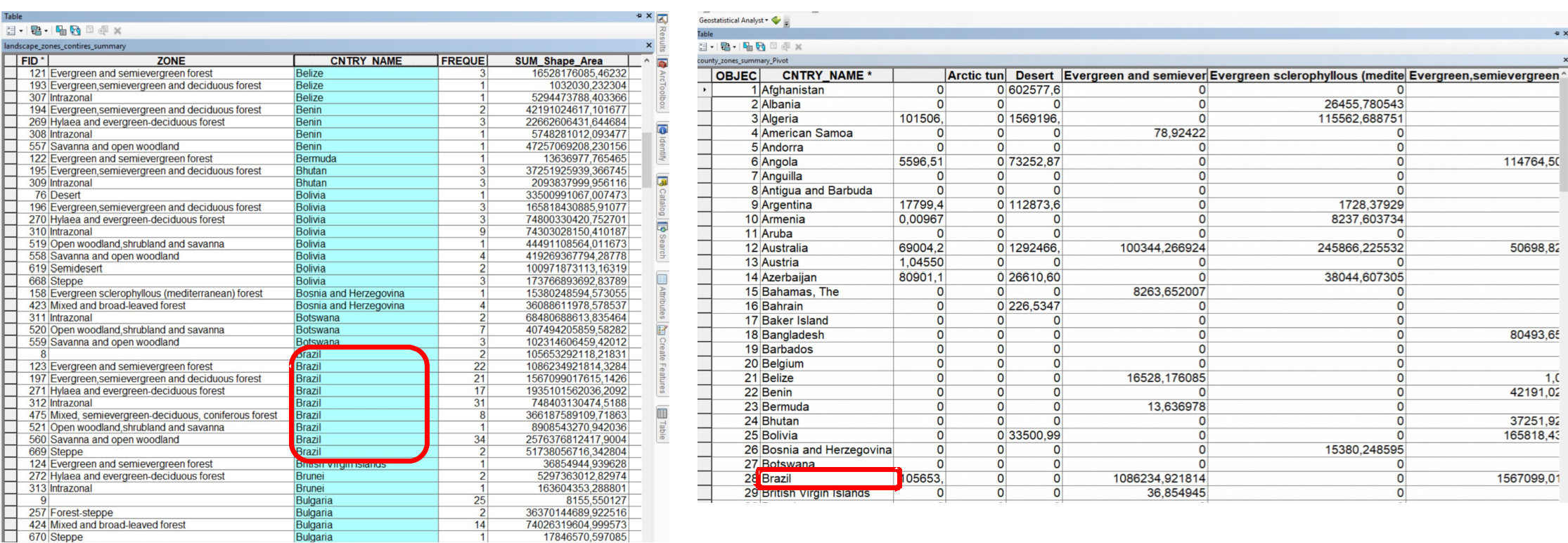Select row selector for Afghanistan record

pyautogui.click(x=705, y=90)
